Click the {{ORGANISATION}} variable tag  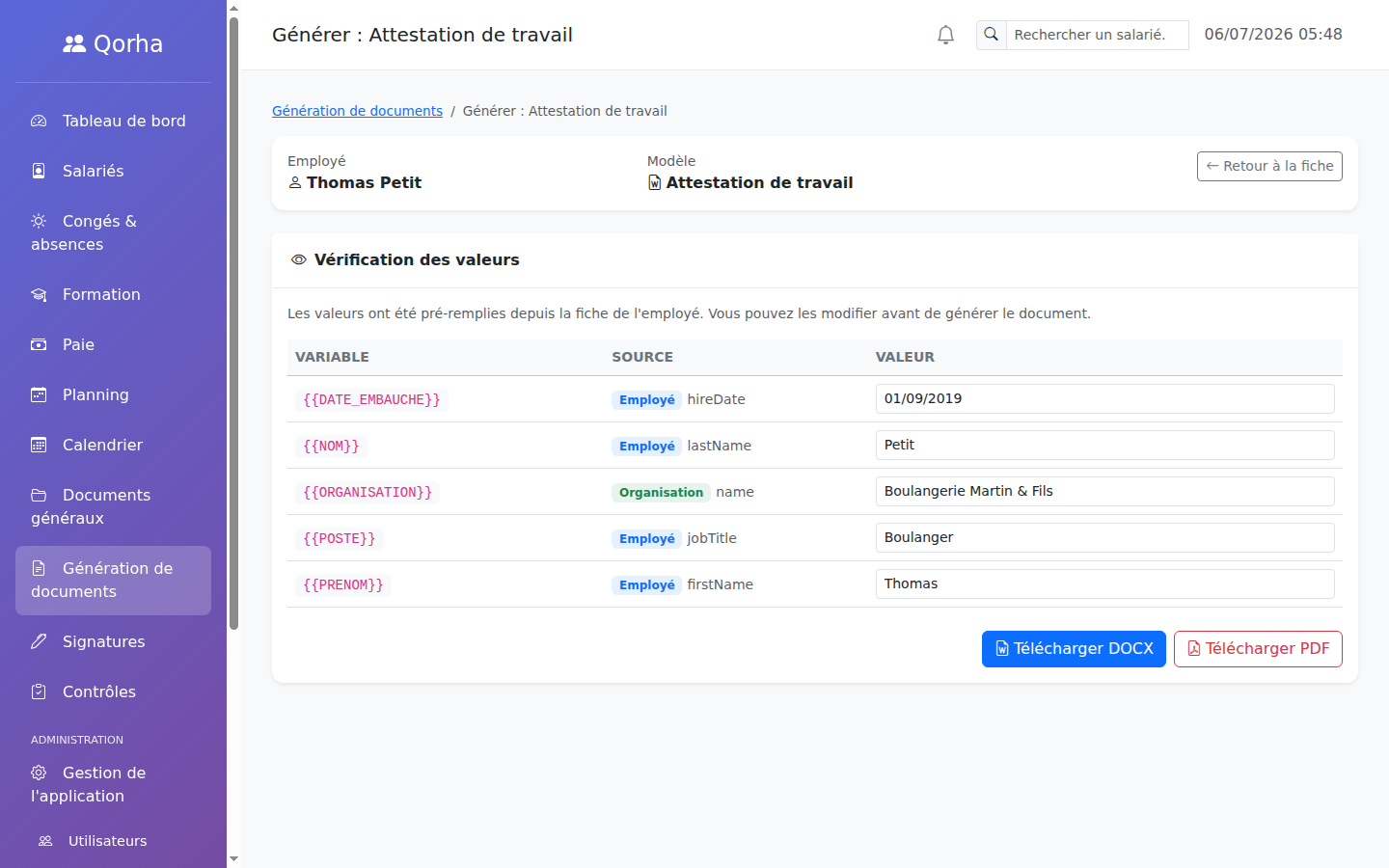[x=368, y=492]
